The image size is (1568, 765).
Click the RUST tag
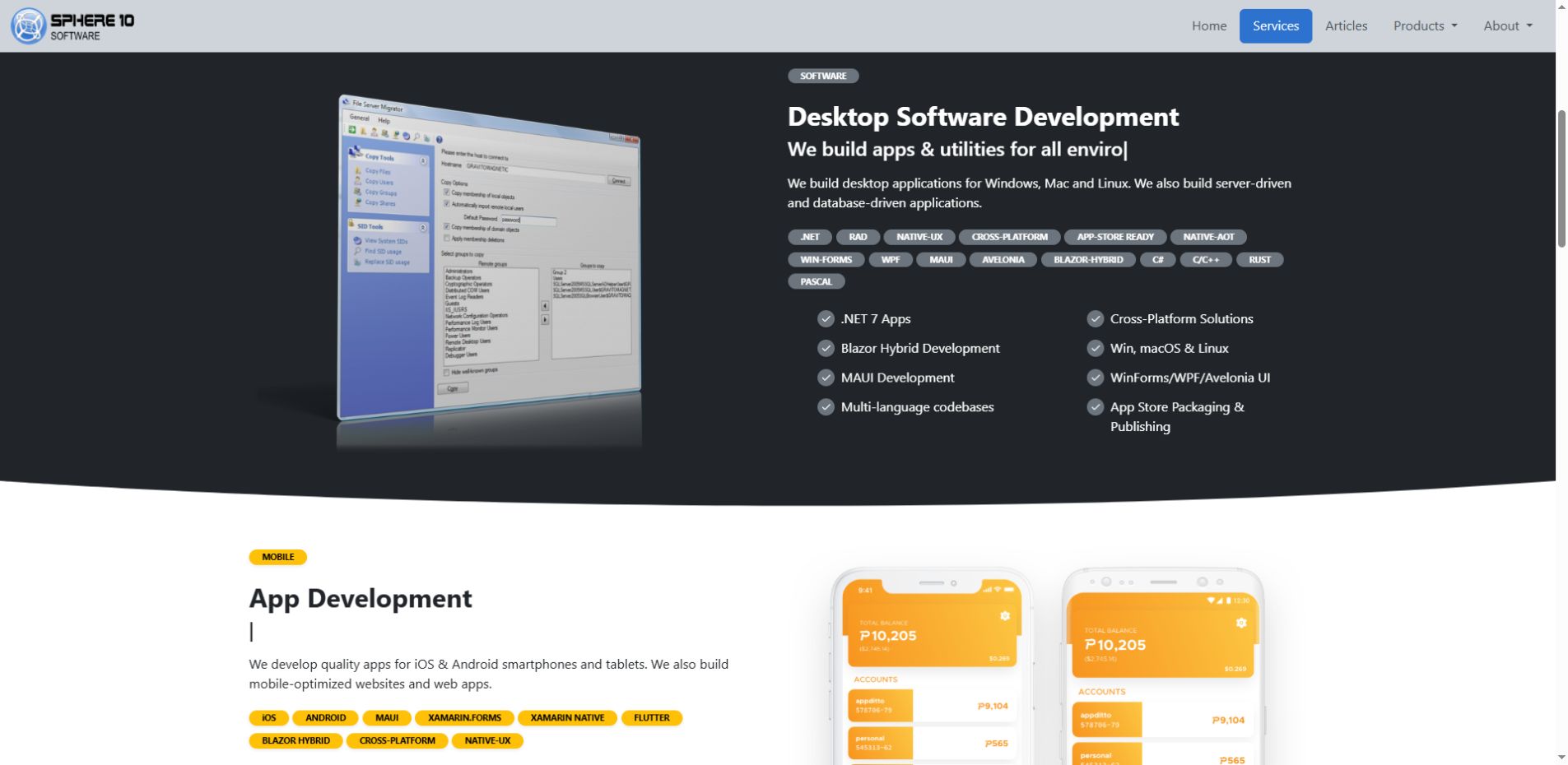pos(1259,259)
